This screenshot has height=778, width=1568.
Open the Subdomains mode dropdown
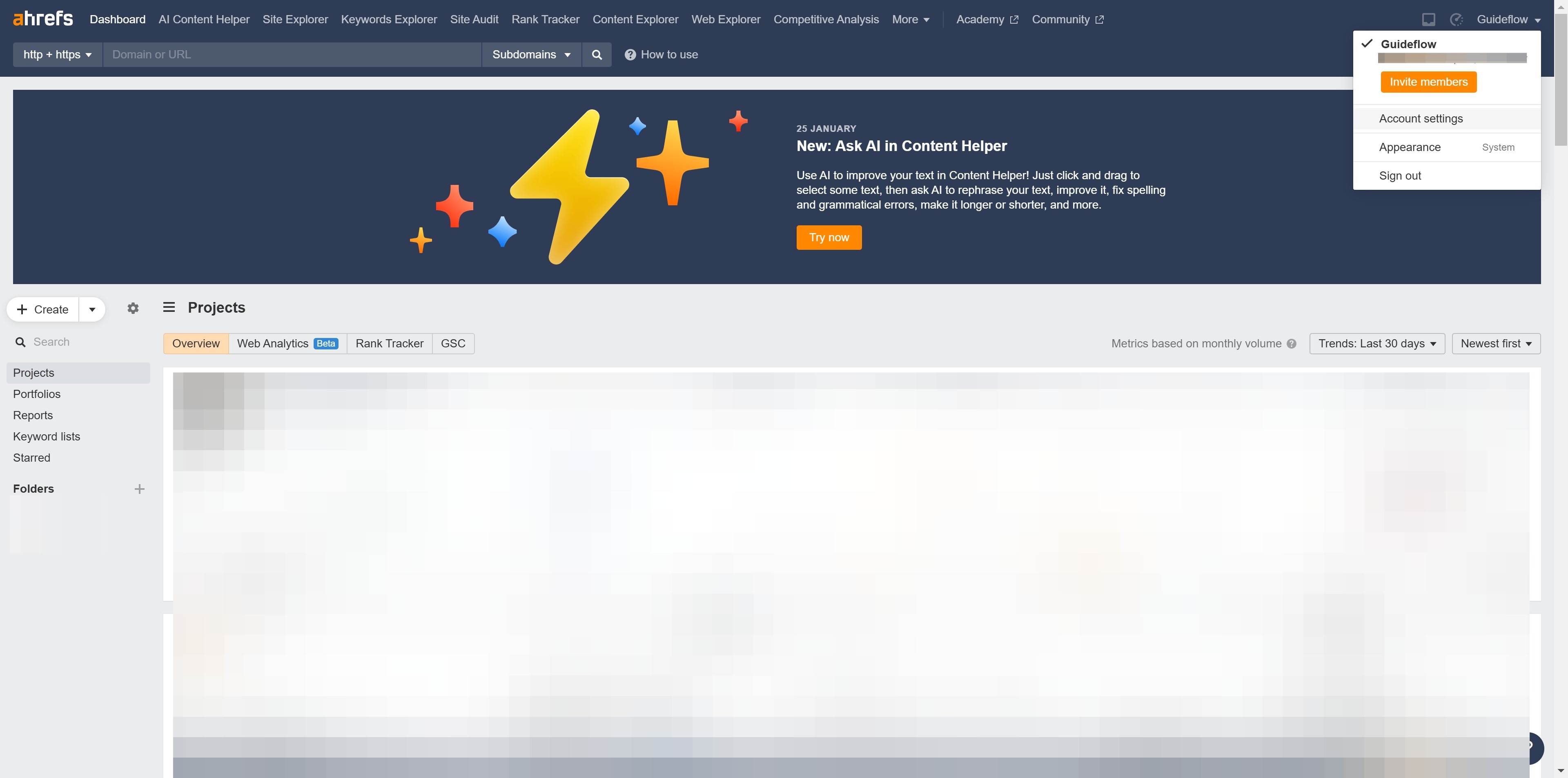click(531, 55)
